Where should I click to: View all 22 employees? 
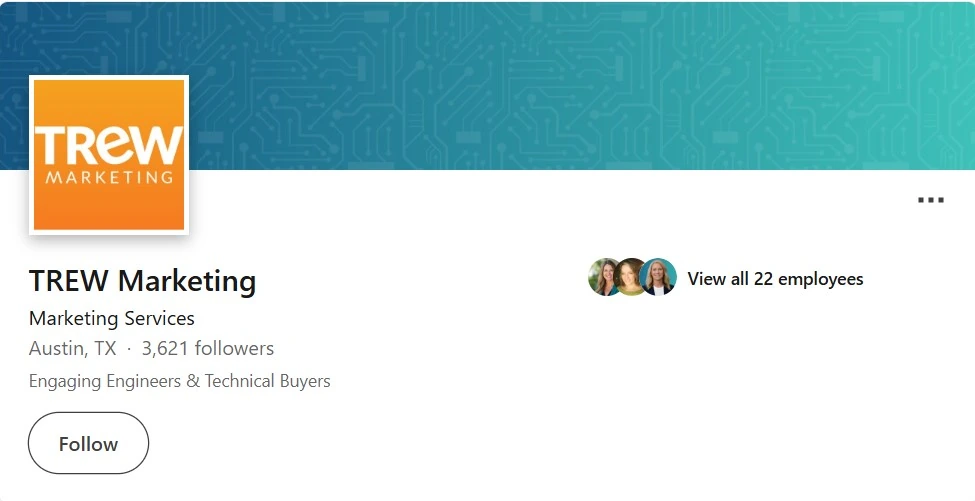[x=775, y=278]
